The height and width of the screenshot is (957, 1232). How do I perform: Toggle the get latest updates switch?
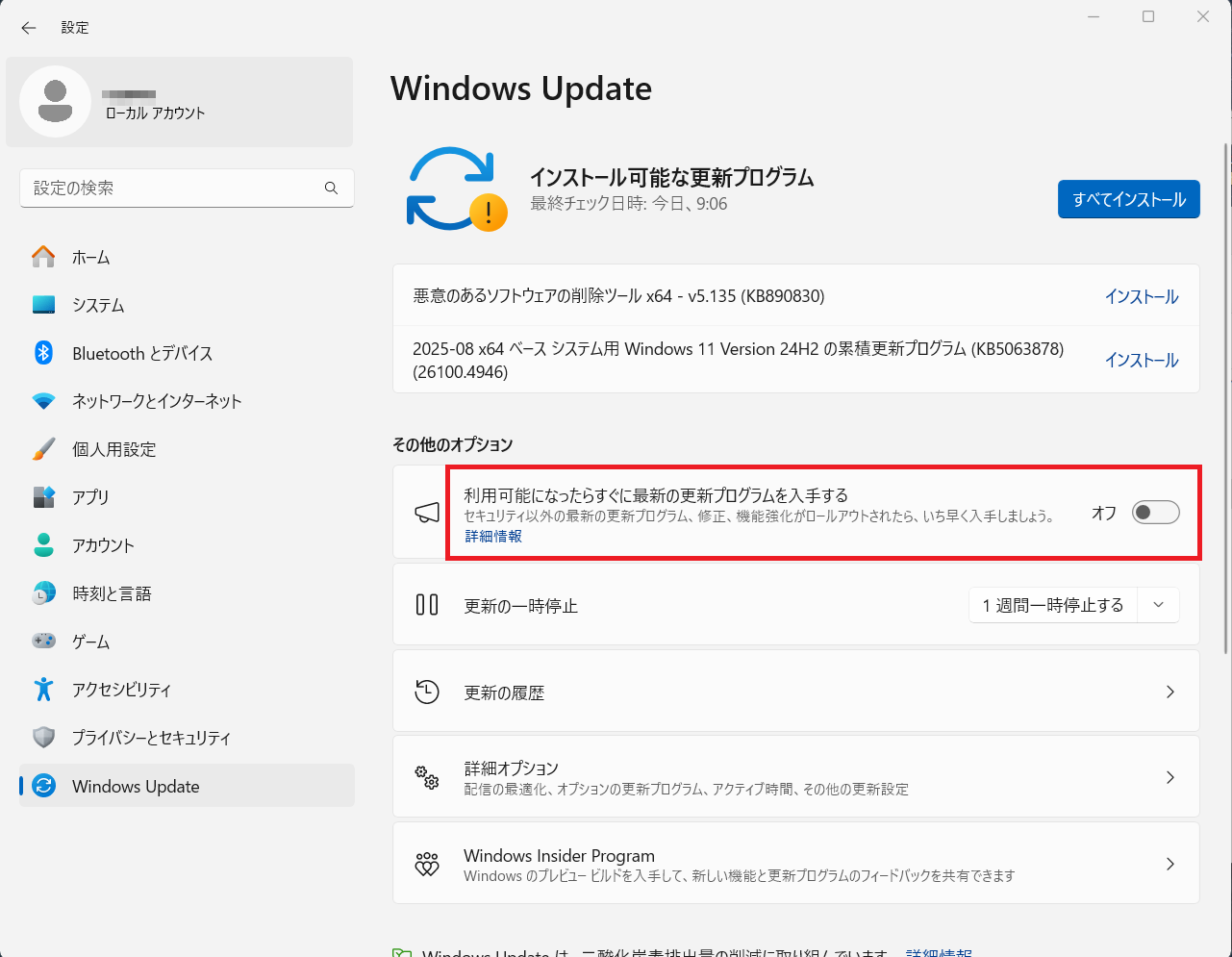coord(1155,513)
